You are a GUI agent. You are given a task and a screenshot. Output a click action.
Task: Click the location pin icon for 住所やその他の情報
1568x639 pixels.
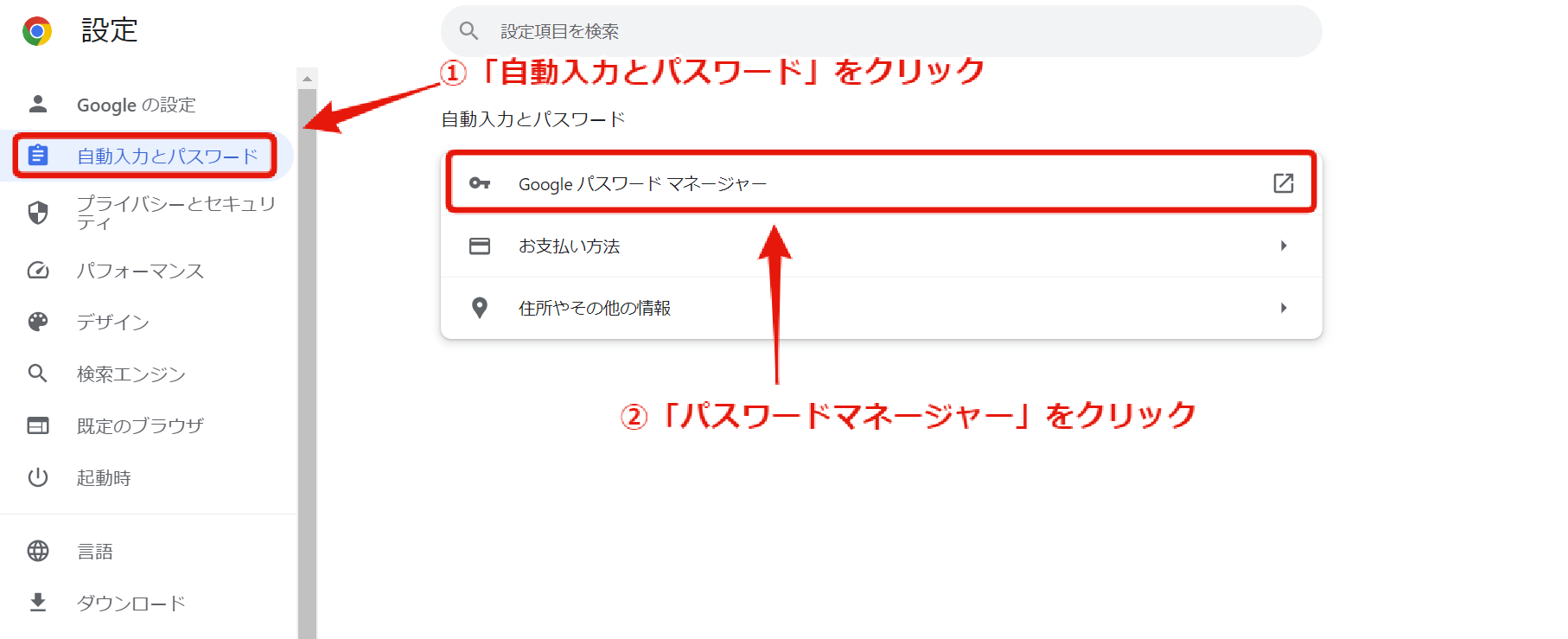click(x=480, y=308)
